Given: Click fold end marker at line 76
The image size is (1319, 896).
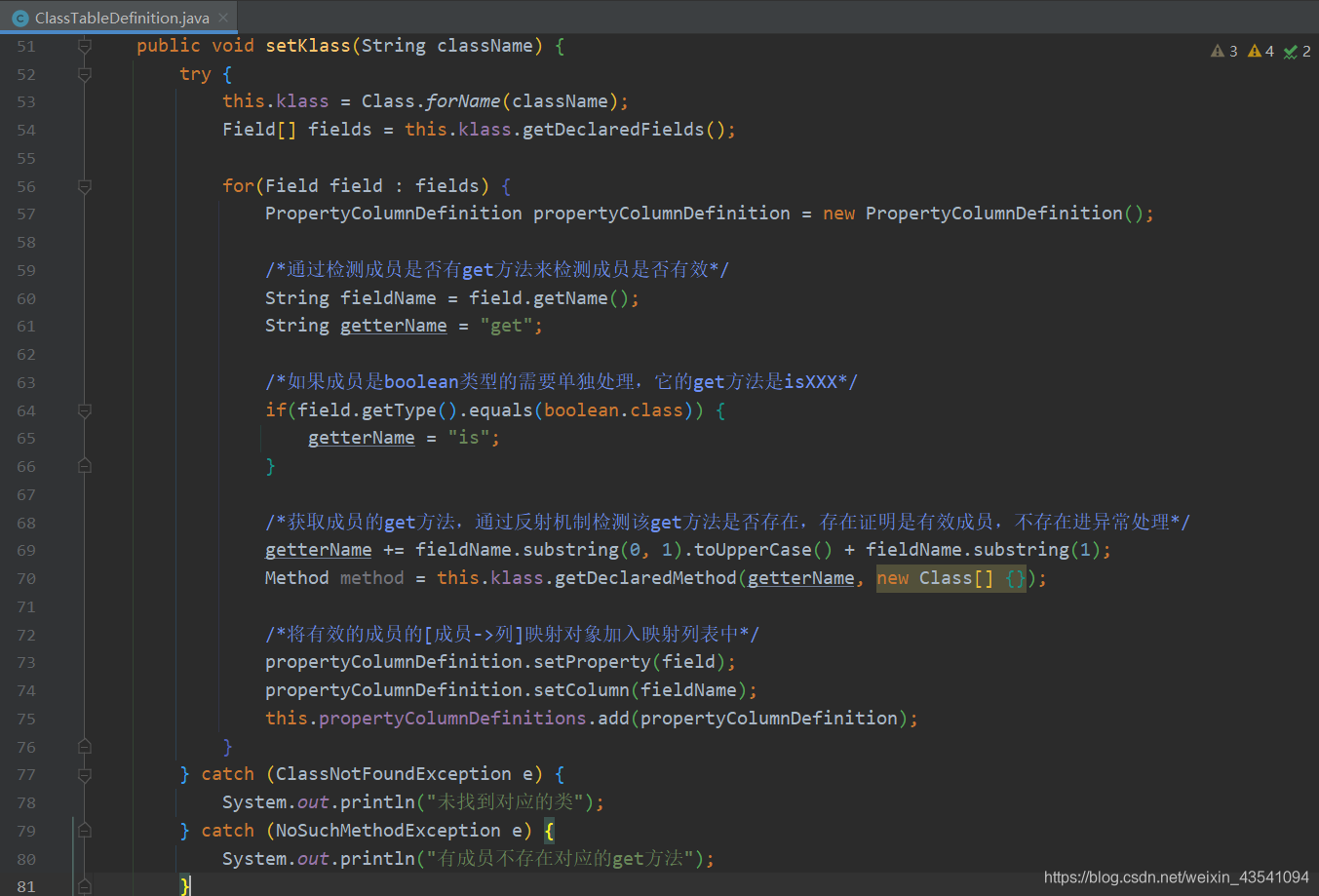Looking at the screenshot, I should 85,747.
